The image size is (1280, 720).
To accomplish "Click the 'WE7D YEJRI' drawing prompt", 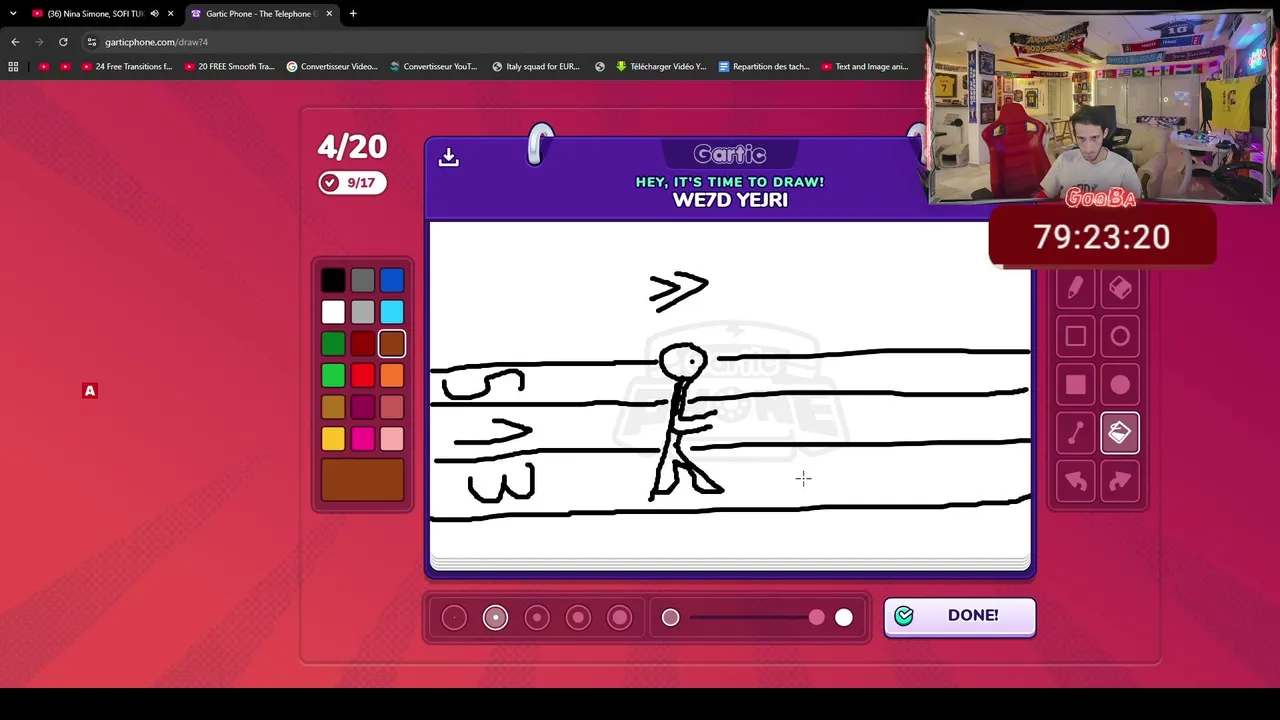I will 730,200.
